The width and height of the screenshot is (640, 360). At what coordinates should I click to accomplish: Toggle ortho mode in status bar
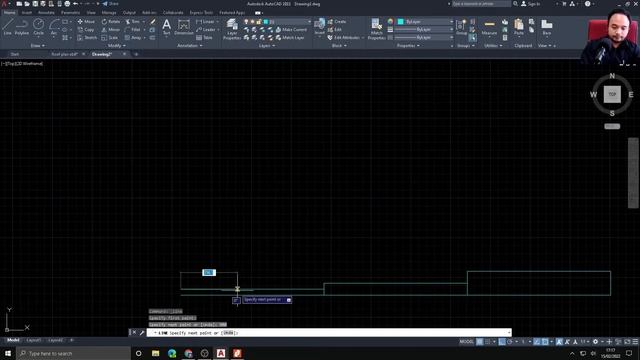[x=502, y=342]
